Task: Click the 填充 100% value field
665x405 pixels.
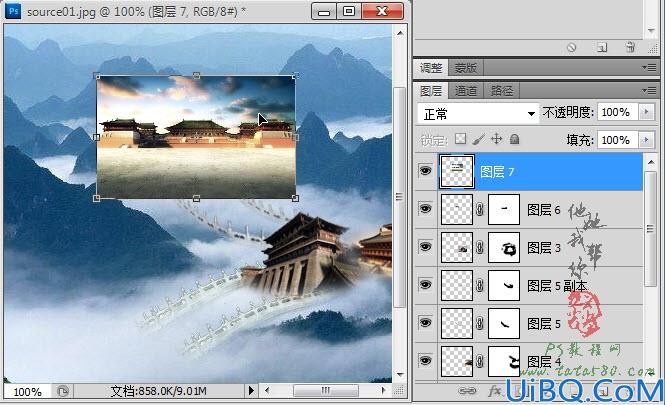Action: pyautogui.click(x=618, y=140)
